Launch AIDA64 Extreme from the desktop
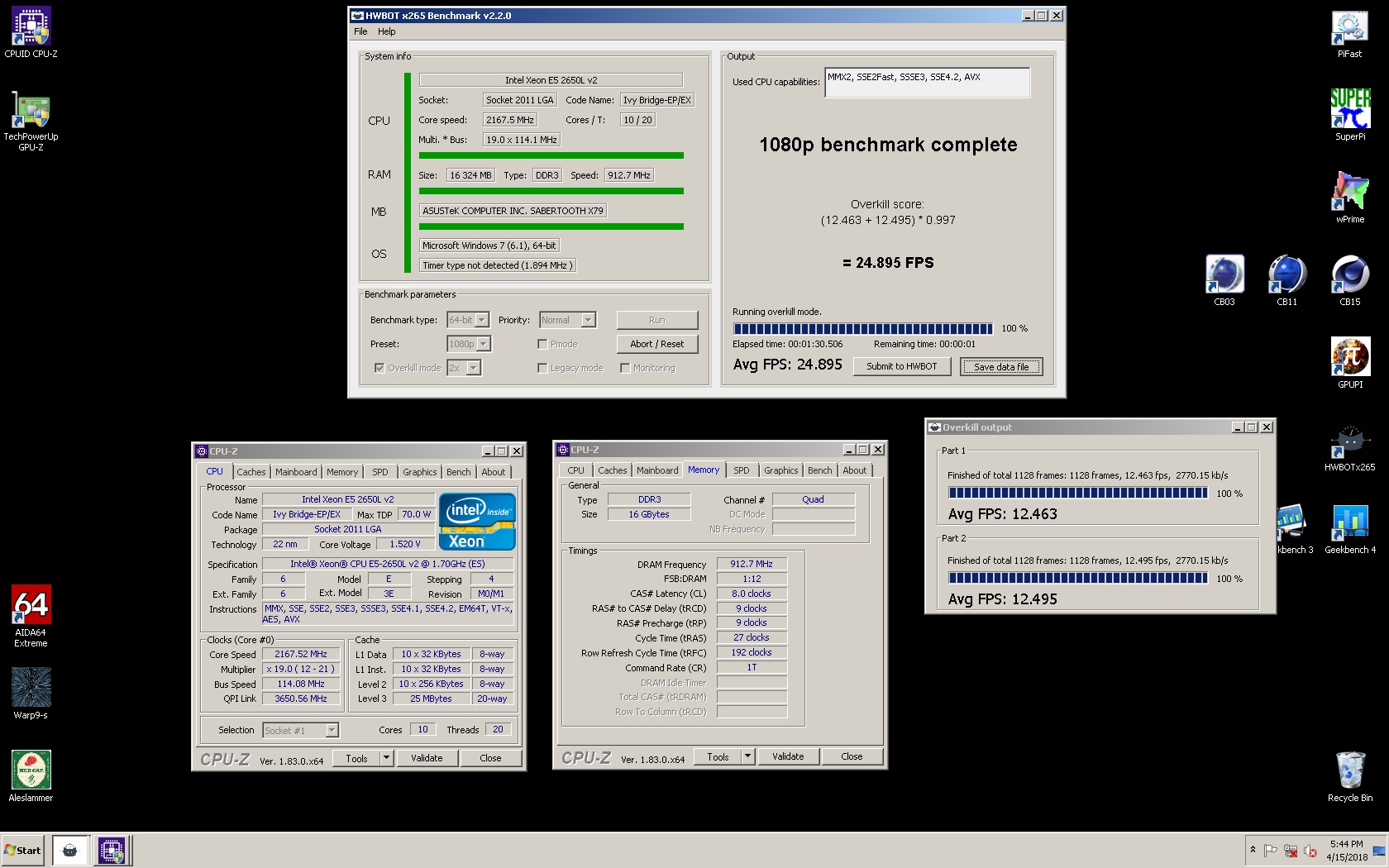The image size is (1389, 868). tap(31, 616)
